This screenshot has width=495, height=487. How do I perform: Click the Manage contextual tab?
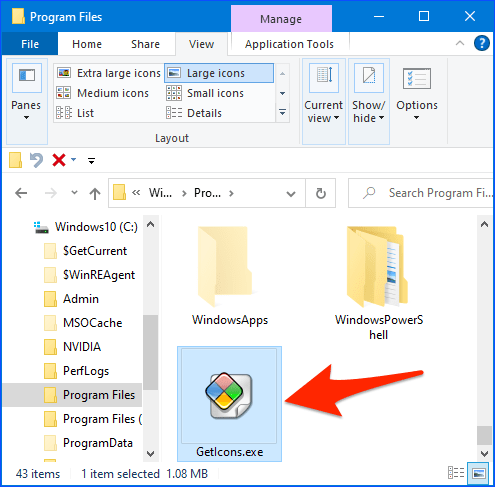[x=281, y=19]
